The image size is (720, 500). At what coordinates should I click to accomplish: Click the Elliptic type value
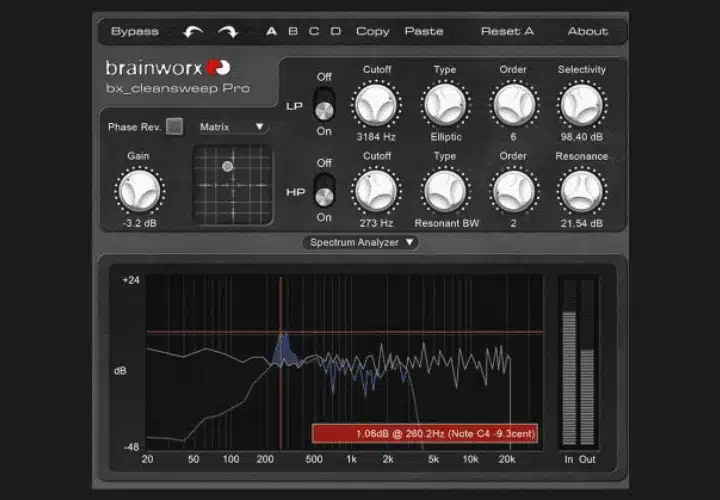coord(446,137)
